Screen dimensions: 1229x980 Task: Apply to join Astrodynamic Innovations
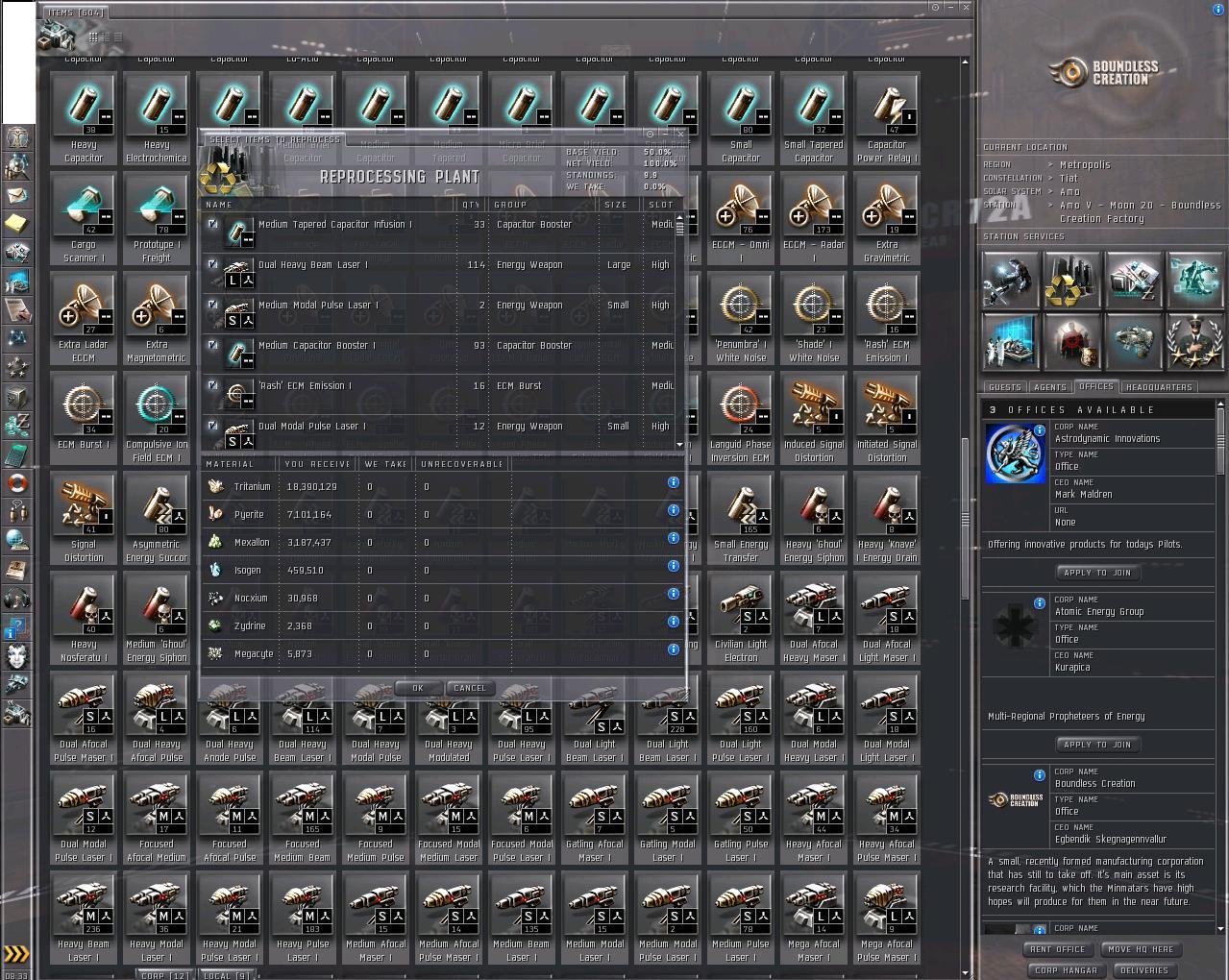[x=1097, y=573]
